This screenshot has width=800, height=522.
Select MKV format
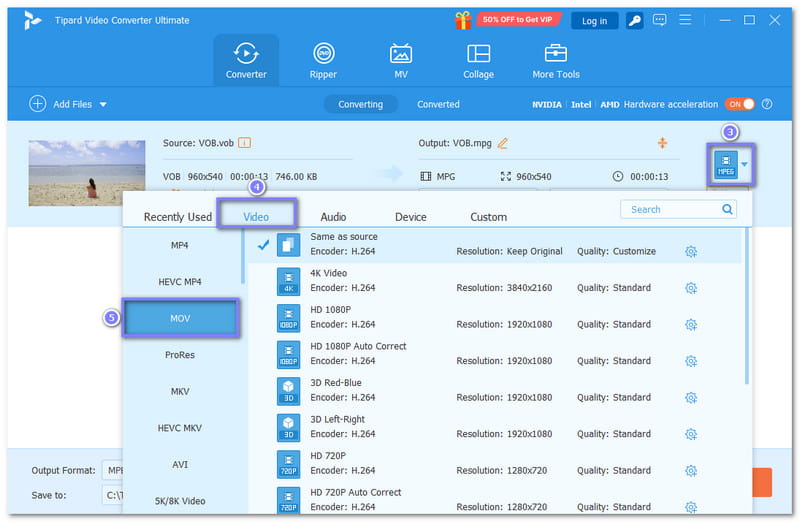[x=180, y=391]
